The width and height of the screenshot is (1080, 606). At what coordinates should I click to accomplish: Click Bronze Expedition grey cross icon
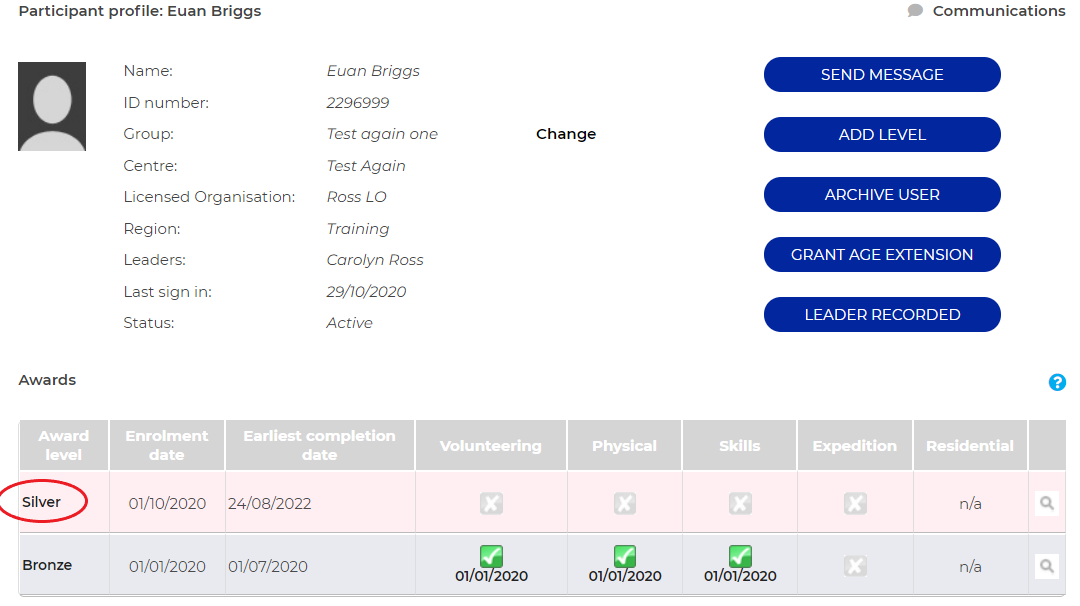click(x=855, y=566)
